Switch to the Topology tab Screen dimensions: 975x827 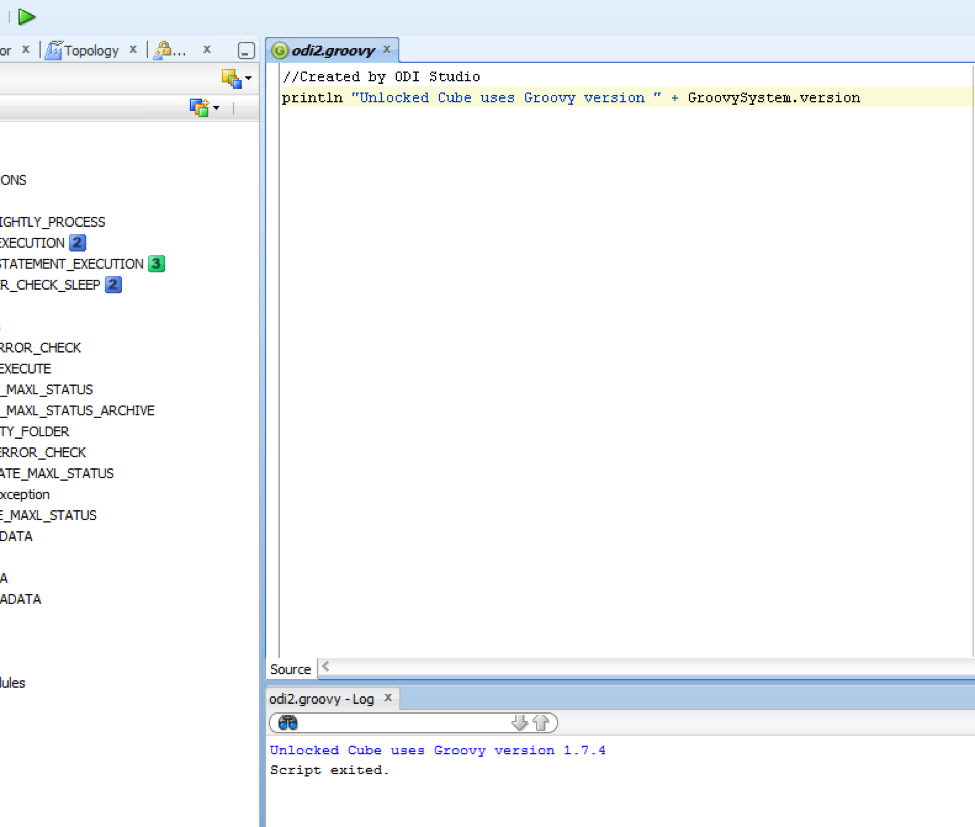click(91, 50)
